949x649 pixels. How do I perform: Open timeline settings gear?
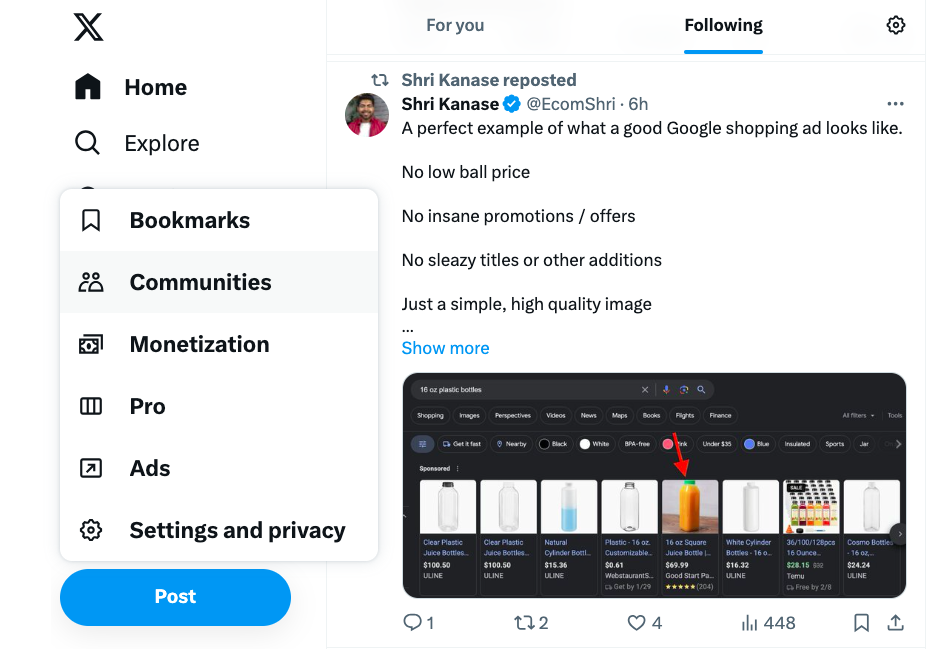[x=895, y=24]
